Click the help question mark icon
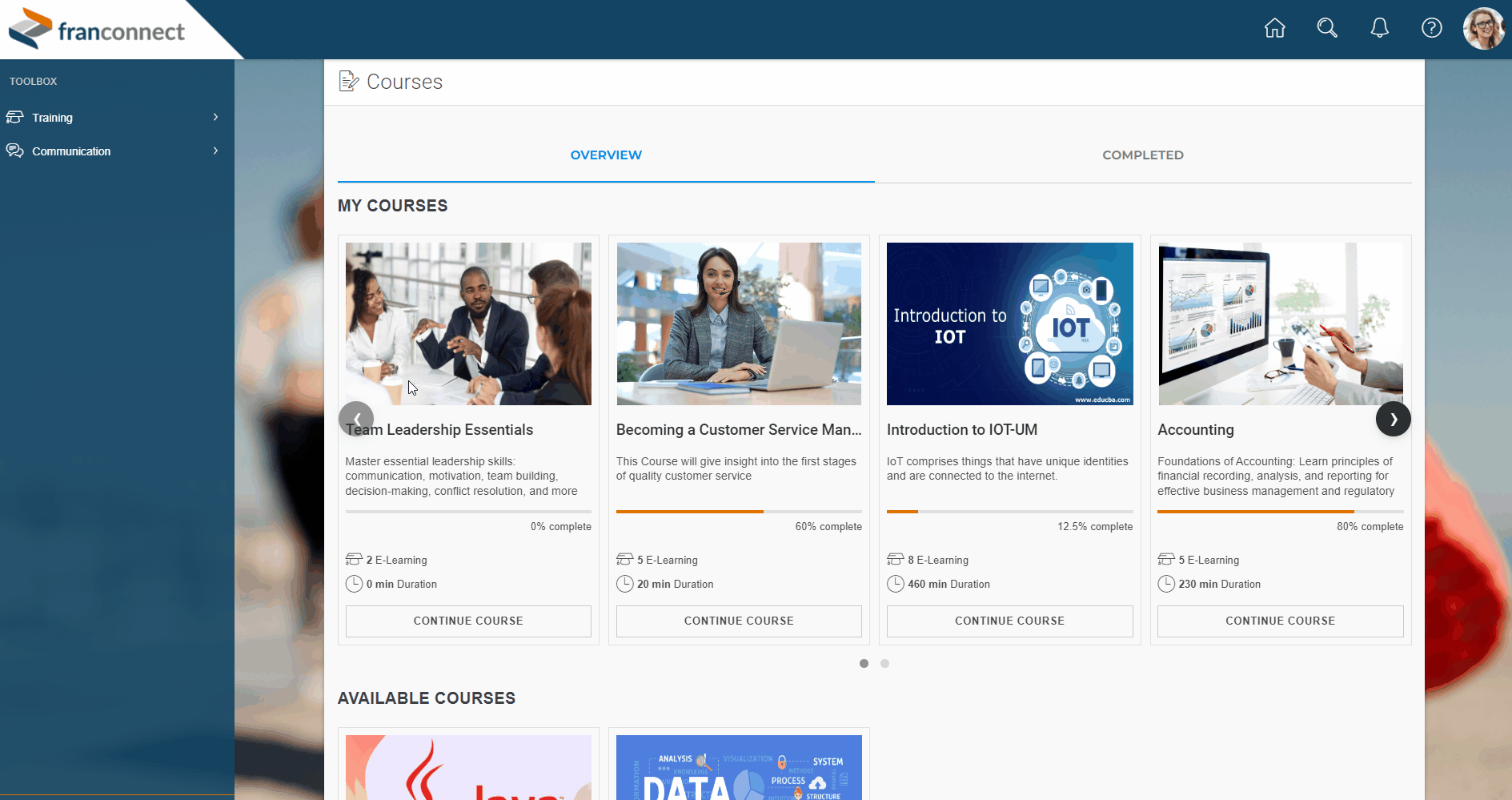Screen dimensions: 1512x800 point(1431,29)
